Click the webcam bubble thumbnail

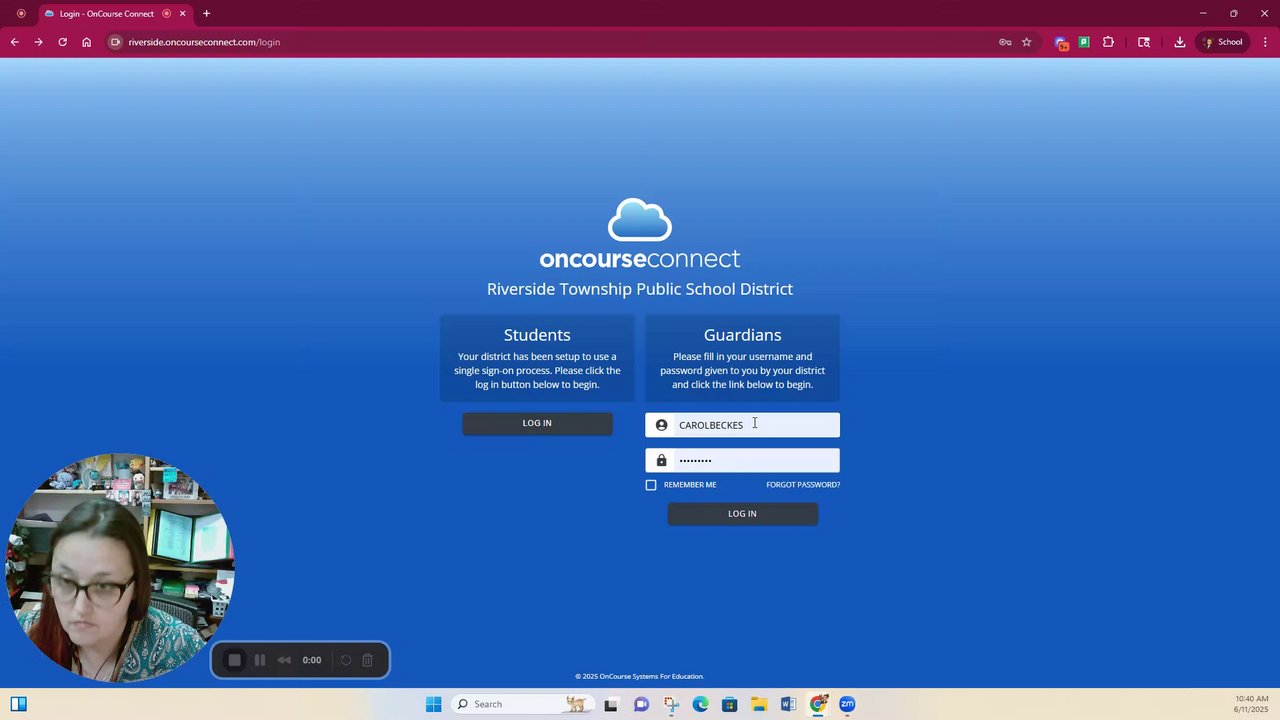tap(119, 567)
